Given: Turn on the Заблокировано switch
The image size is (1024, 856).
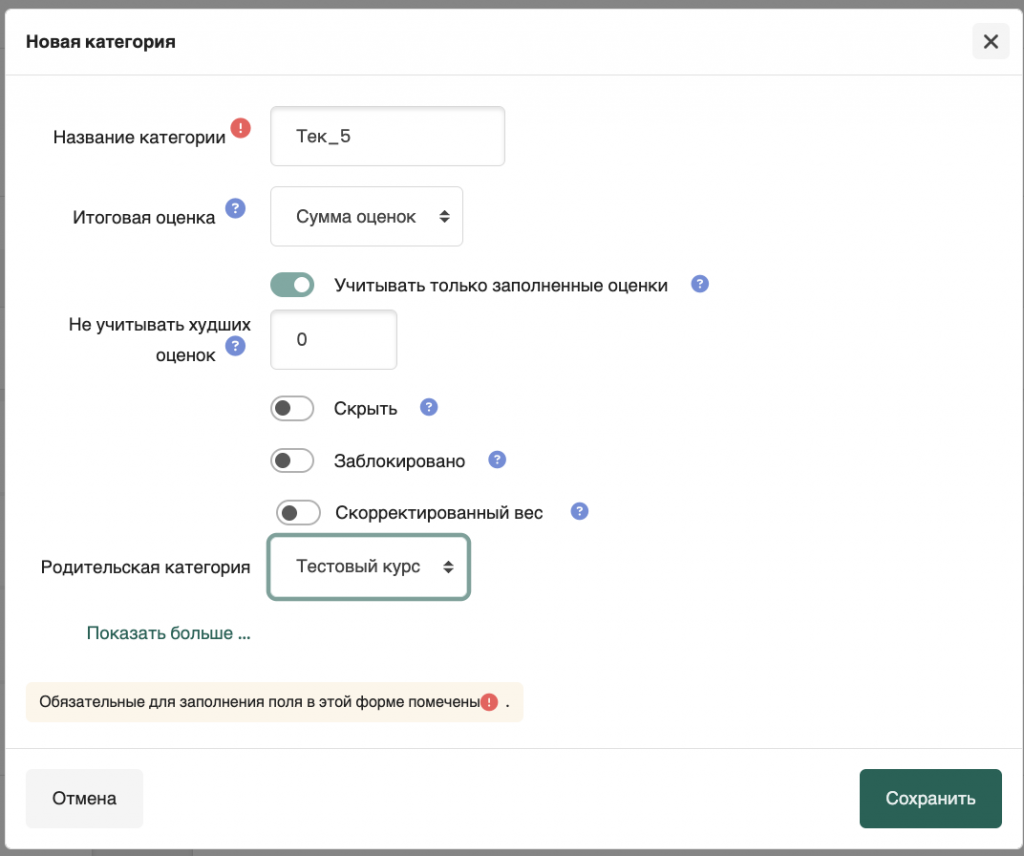Looking at the screenshot, I should (292, 461).
